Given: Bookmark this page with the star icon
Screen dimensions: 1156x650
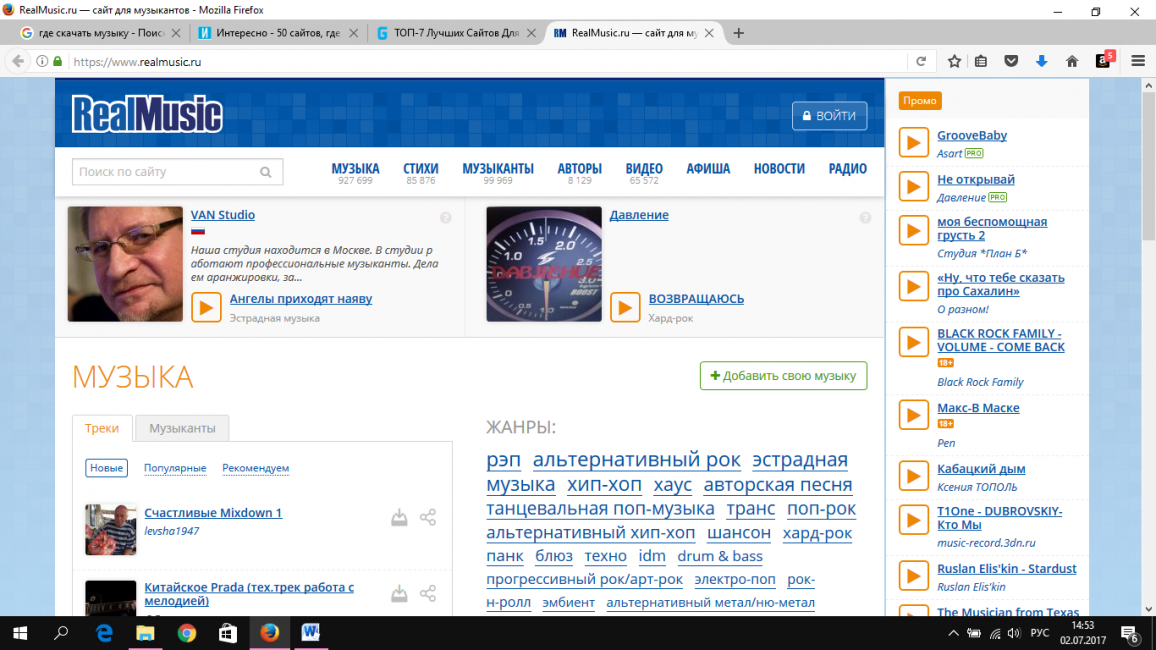Looking at the screenshot, I should tap(954, 62).
